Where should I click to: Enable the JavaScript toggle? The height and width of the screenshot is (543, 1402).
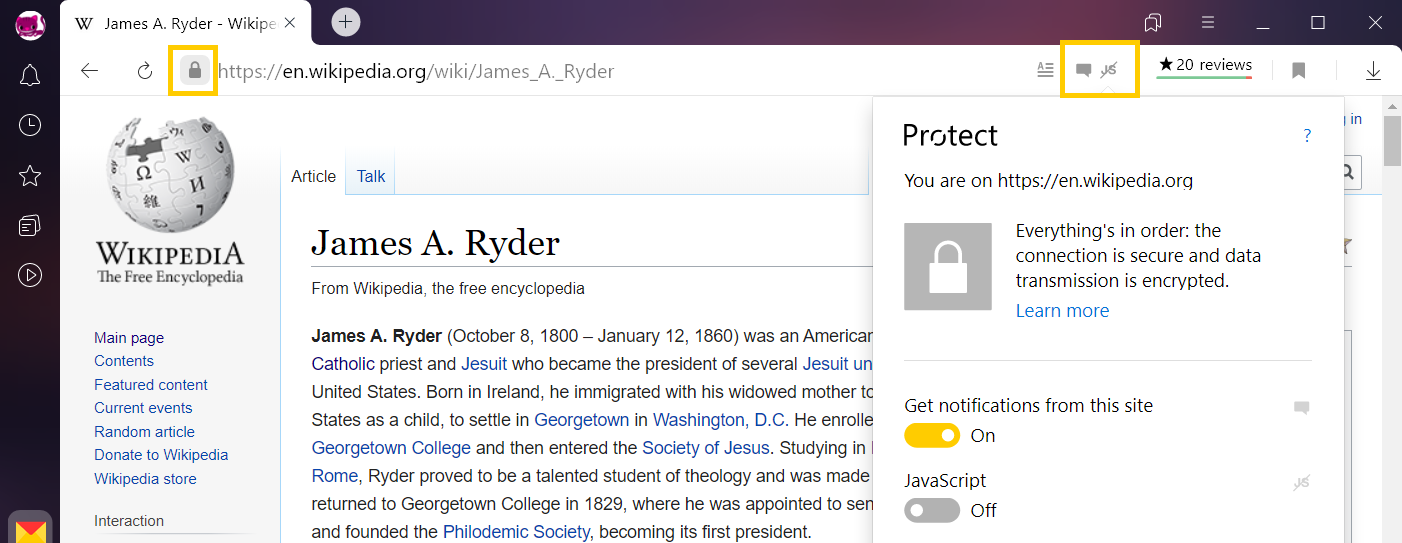932,510
